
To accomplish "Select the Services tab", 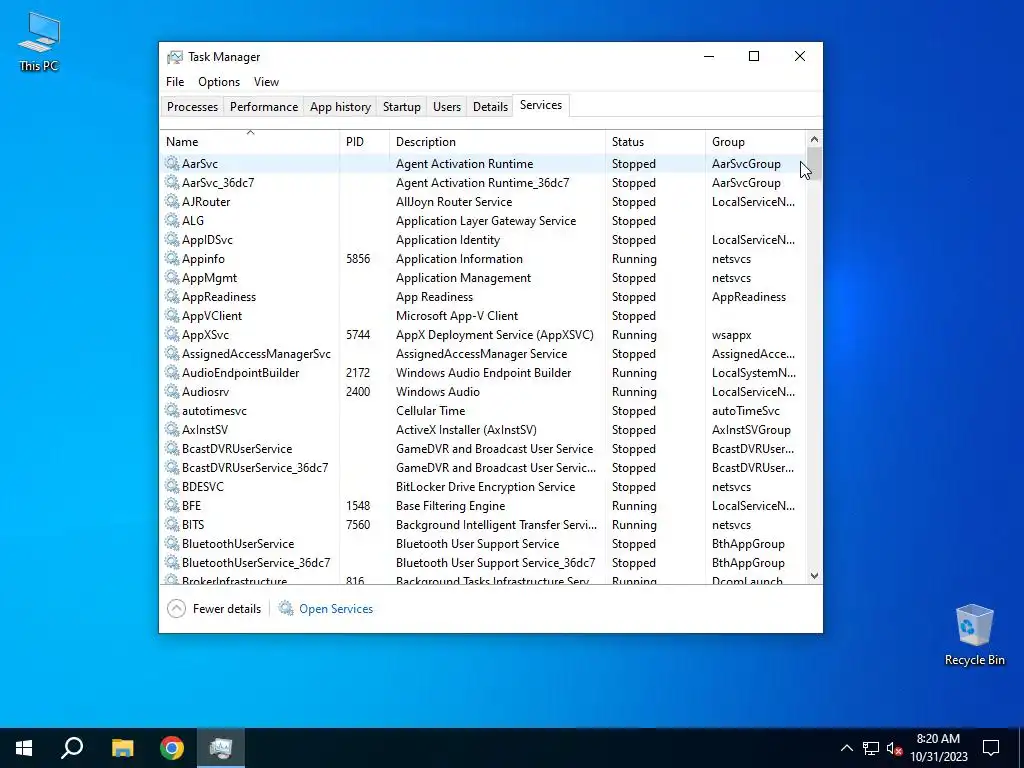I will pyautogui.click(x=541, y=105).
